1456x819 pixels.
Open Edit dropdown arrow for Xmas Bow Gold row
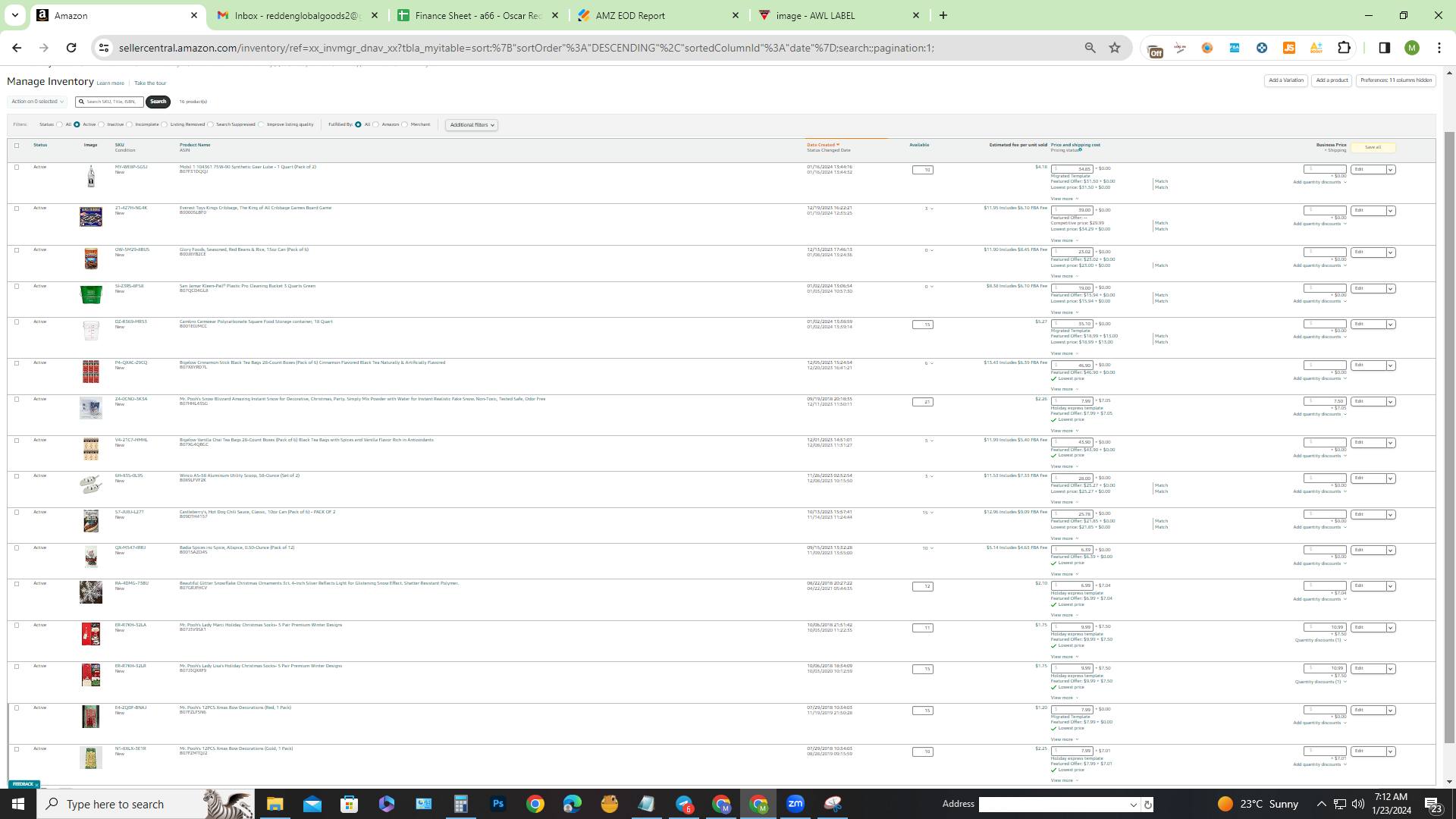[1391, 752]
